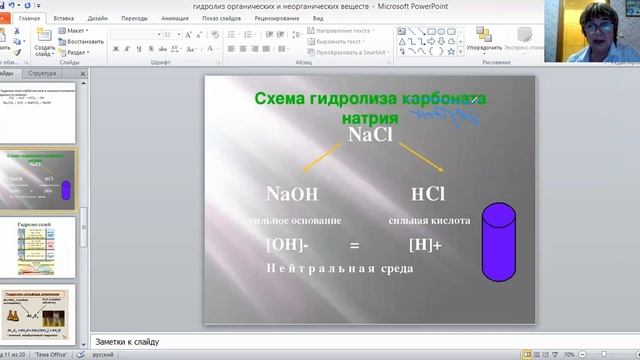Toggle Underline (Ч) formatting
Image resolution: width=640 pixels, height=360 pixels.
[139, 49]
